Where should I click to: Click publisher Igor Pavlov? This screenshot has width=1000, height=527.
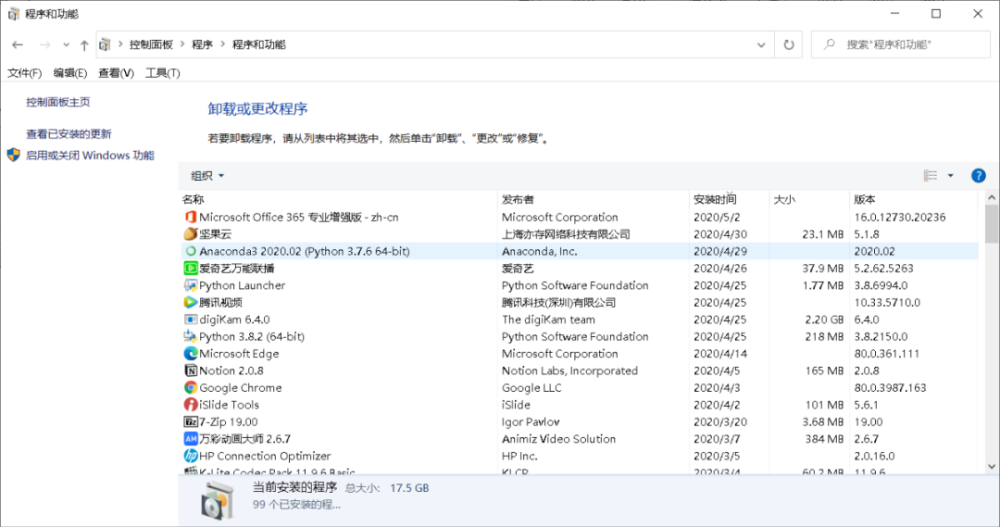(531, 422)
